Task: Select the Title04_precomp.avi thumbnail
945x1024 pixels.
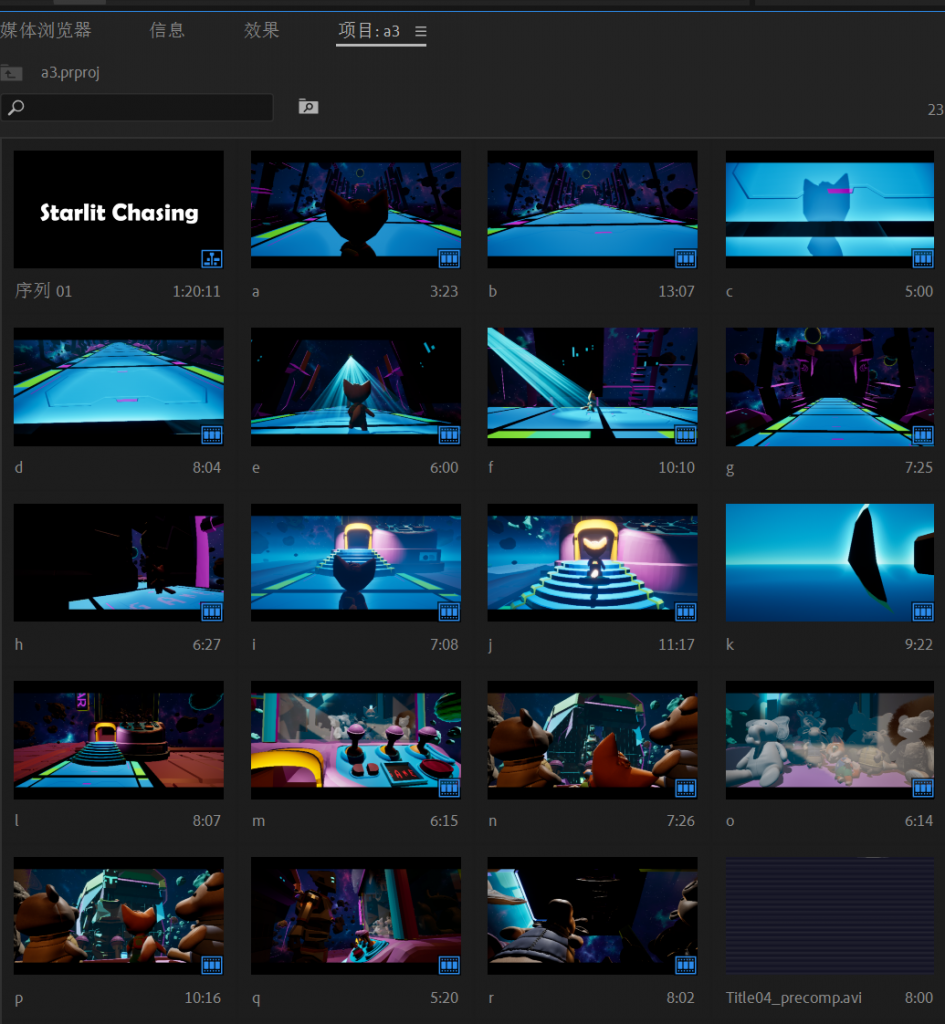Action: (x=829, y=916)
